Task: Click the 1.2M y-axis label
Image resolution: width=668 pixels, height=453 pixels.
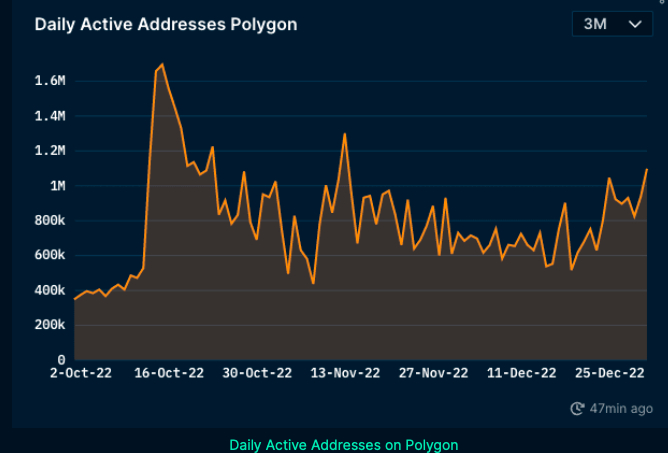Action: (x=50, y=151)
